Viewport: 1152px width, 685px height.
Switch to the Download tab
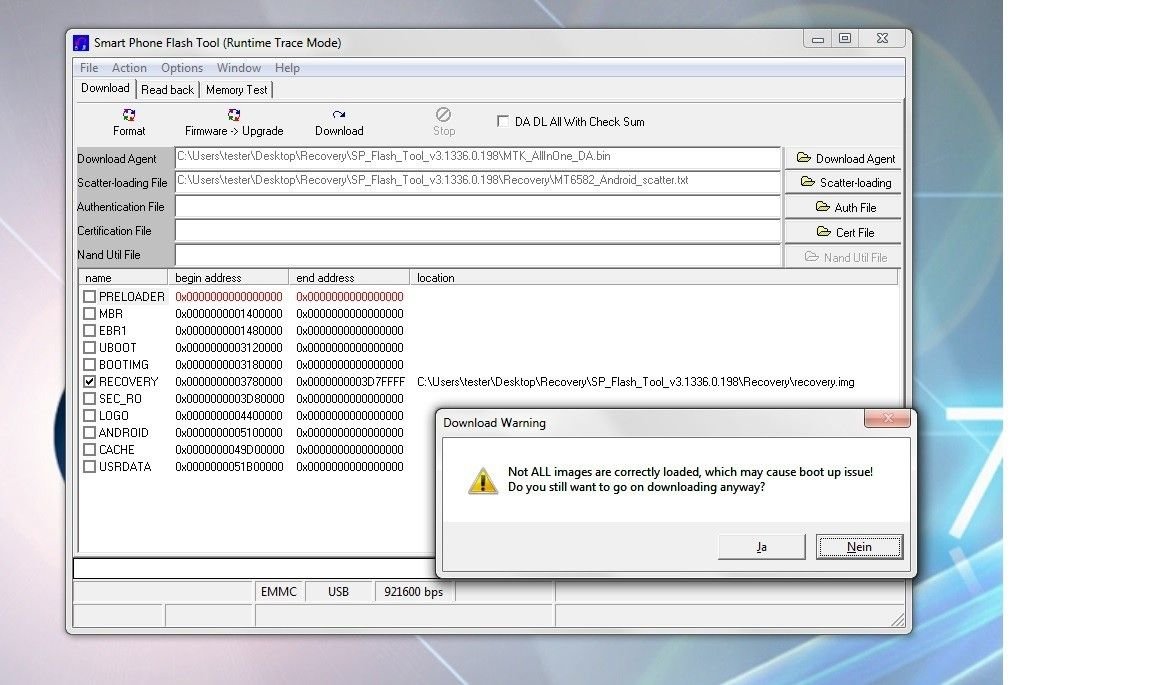pos(106,88)
